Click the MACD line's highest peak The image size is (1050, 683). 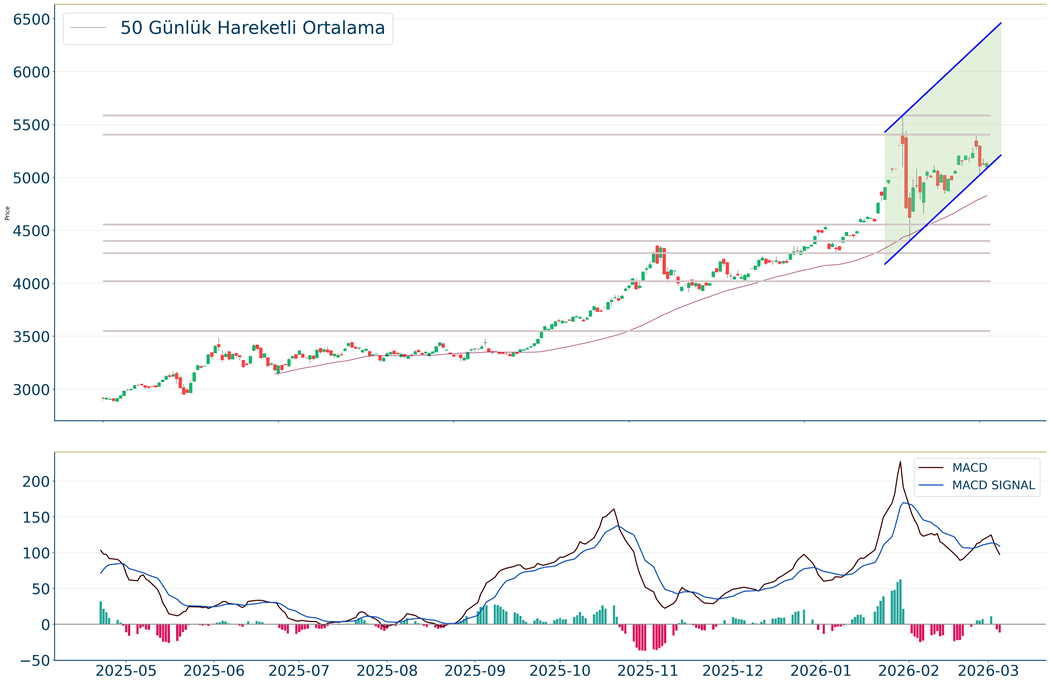[900, 462]
